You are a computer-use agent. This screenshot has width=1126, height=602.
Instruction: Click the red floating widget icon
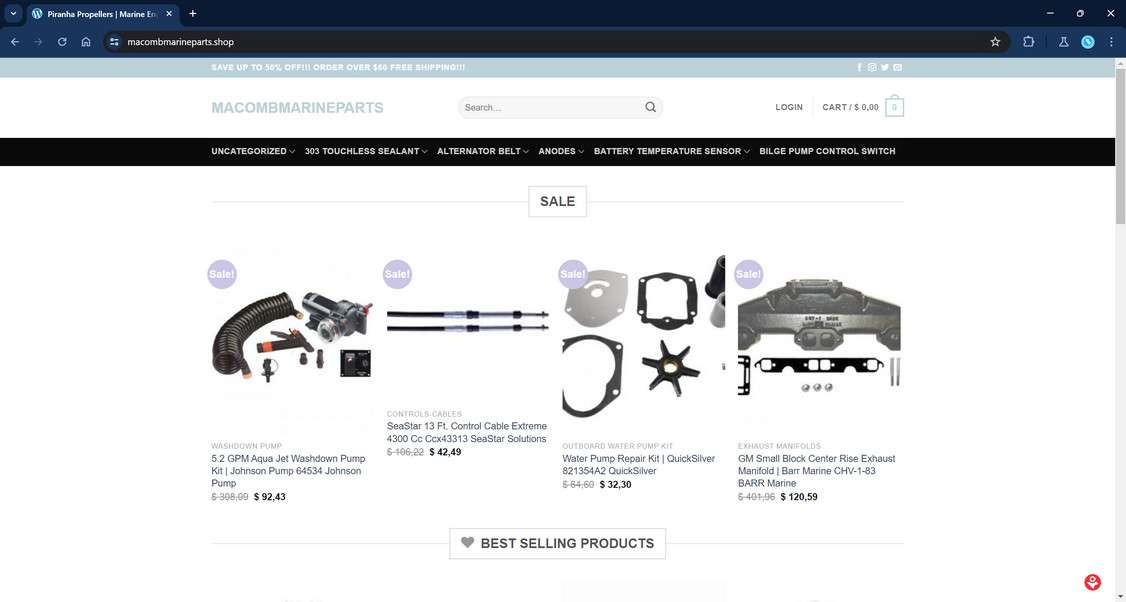1092,582
